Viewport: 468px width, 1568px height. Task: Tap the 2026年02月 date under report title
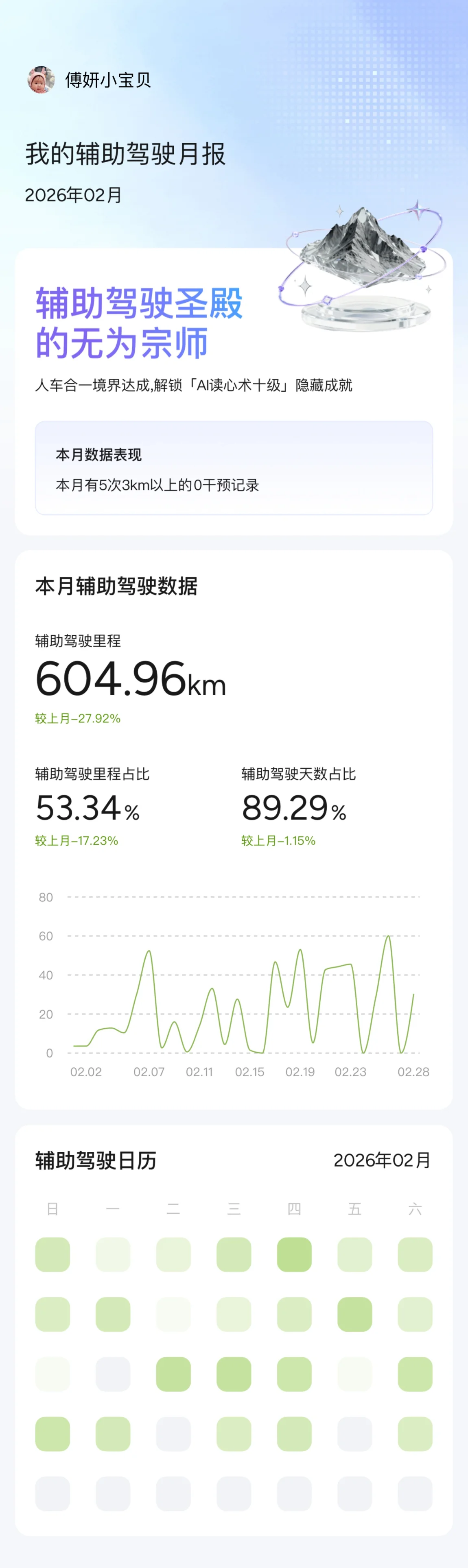[x=73, y=195]
